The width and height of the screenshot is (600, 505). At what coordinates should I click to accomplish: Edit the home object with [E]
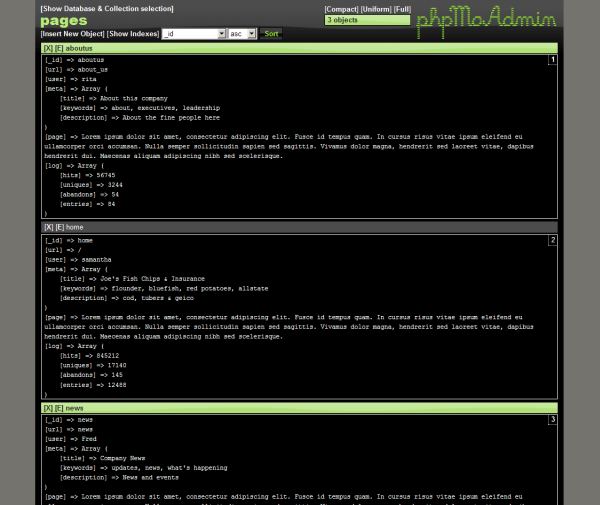click(x=59, y=227)
